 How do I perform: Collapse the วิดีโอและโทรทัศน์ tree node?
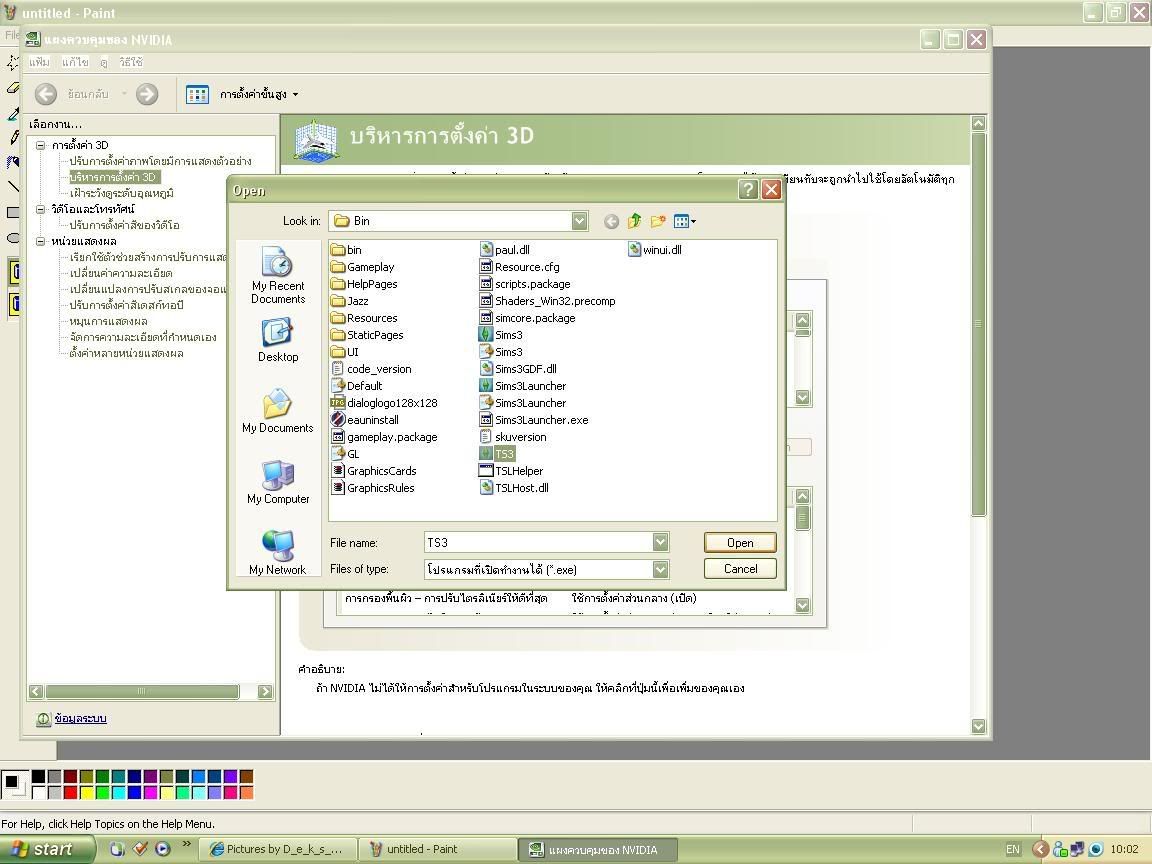41,209
